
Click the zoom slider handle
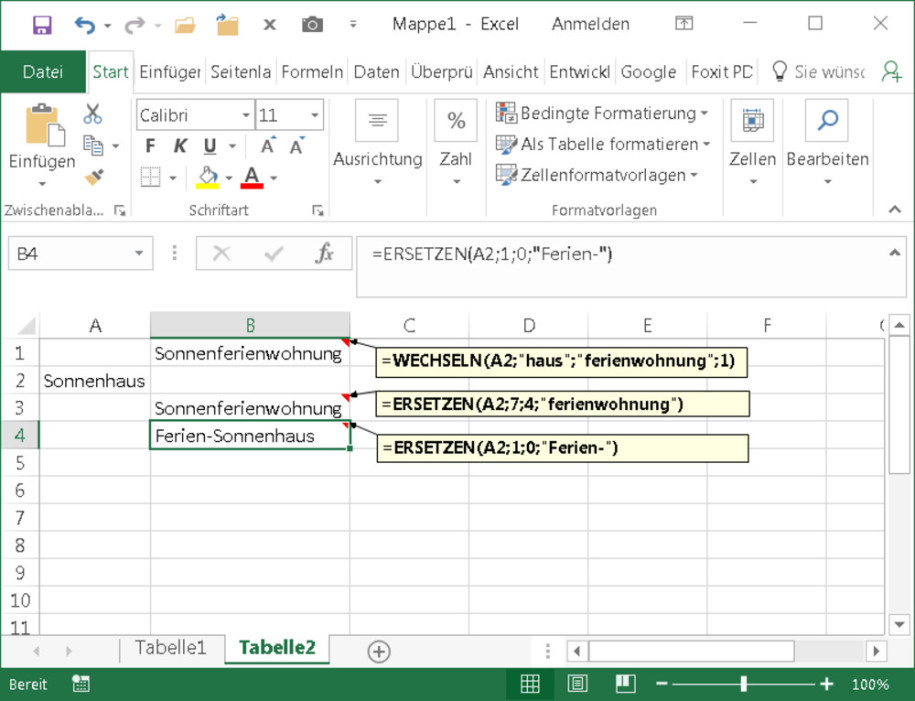click(x=743, y=683)
